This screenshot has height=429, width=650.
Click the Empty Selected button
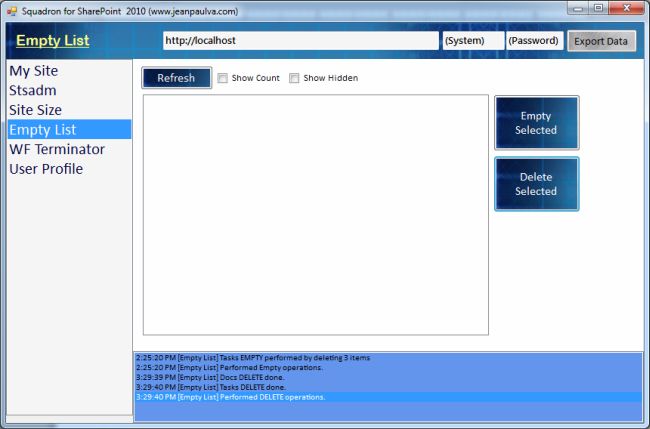point(536,123)
